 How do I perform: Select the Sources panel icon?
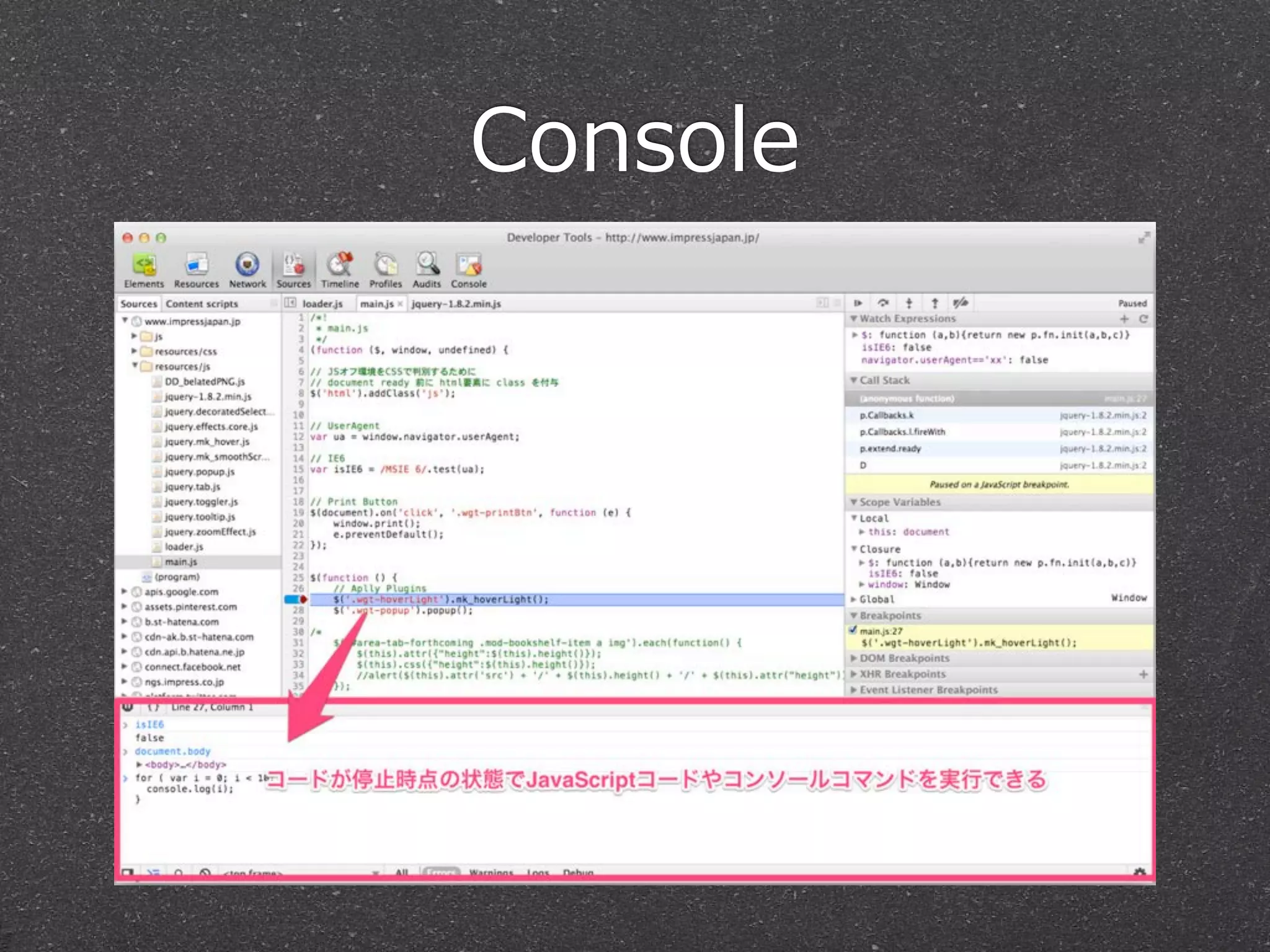point(294,271)
